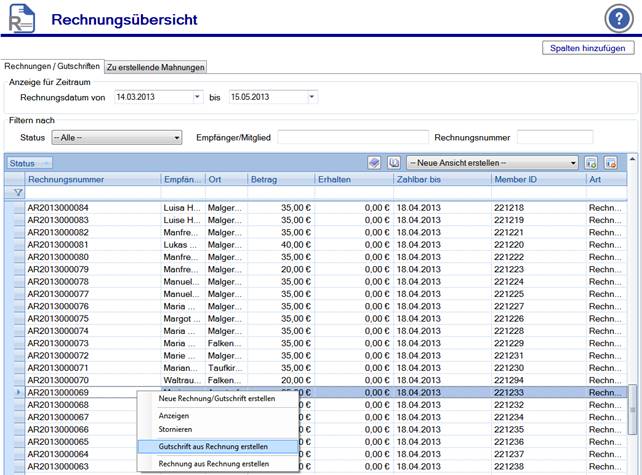Sort by the Betrag column header
The width and height of the screenshot is (642, 475).
click(281, 179)
